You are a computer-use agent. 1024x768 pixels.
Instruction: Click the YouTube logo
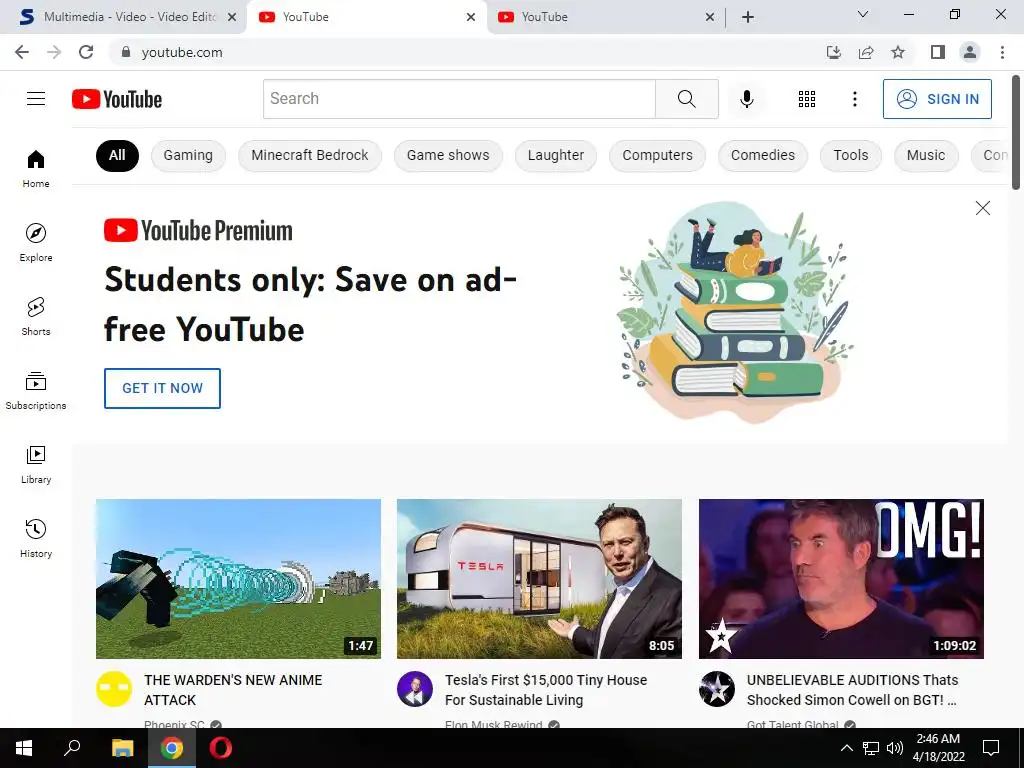coord(117,99)
